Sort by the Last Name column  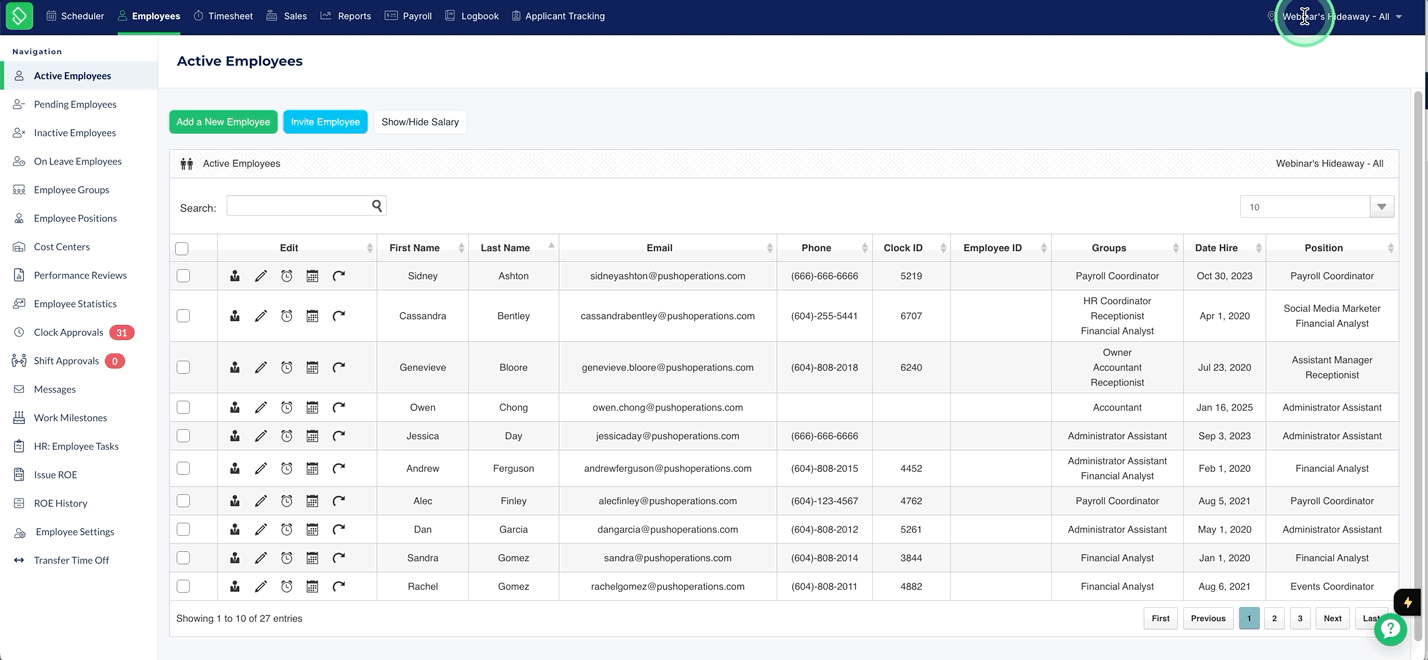pyautogui.click(x=513, y=248)
